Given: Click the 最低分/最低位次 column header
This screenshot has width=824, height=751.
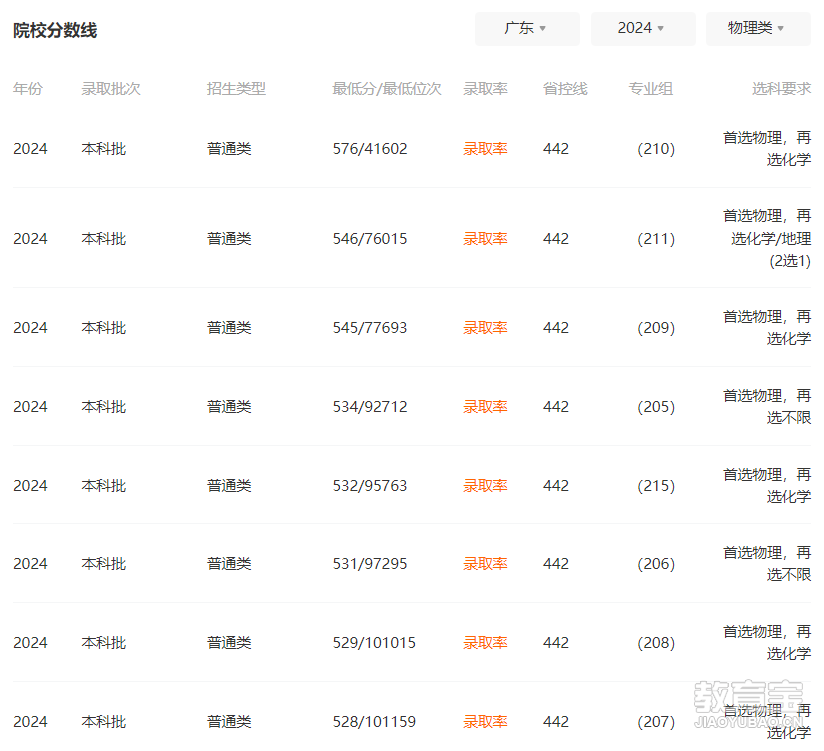Looking at the screenshot, I should click(387, 89).
